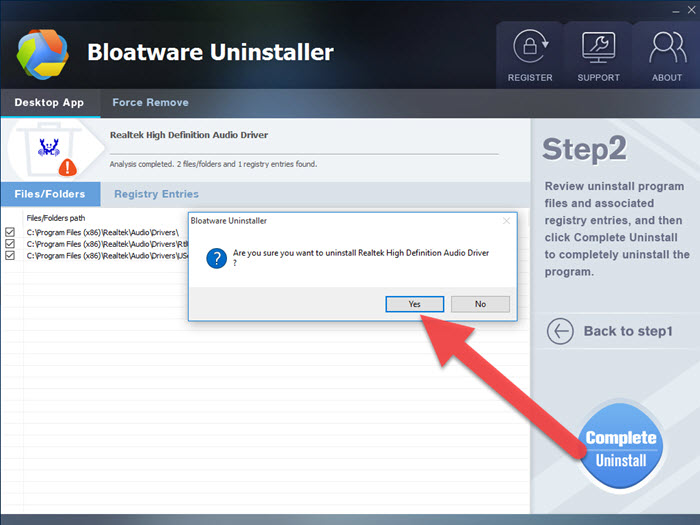
Task: Select the Registry Entries tab
Action: pyautogui.click(x=156, y=194)
